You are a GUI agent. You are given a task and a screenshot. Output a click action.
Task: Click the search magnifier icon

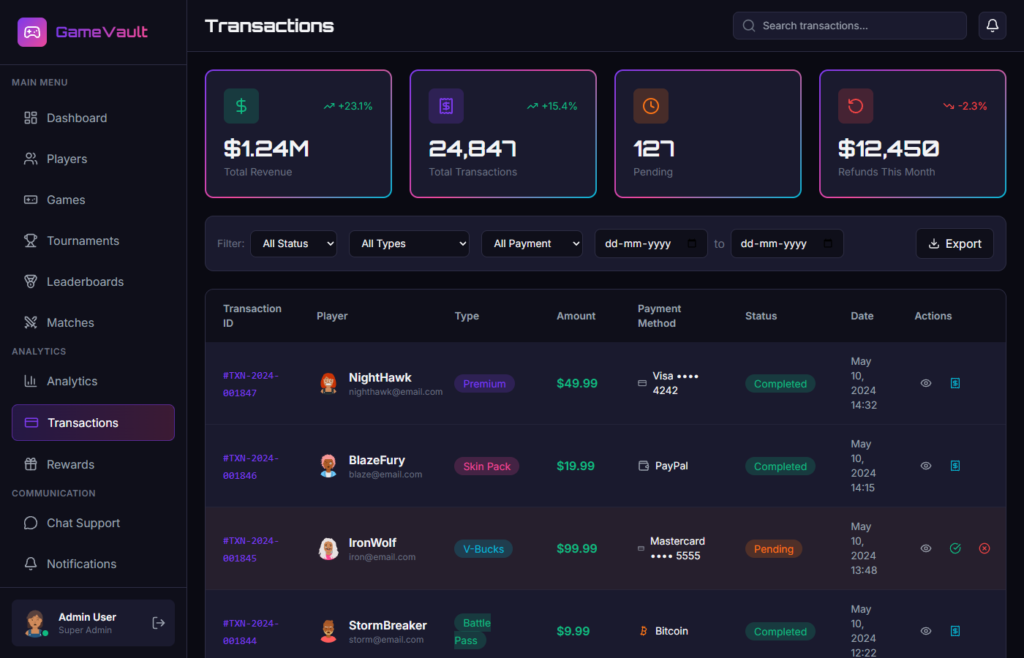pos(749,25)
